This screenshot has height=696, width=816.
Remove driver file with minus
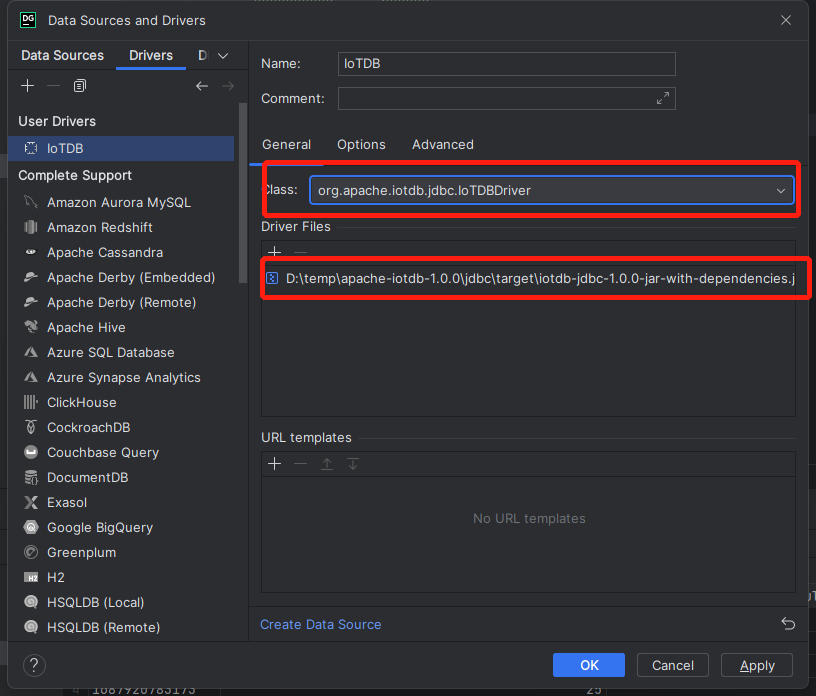[300, 252]
